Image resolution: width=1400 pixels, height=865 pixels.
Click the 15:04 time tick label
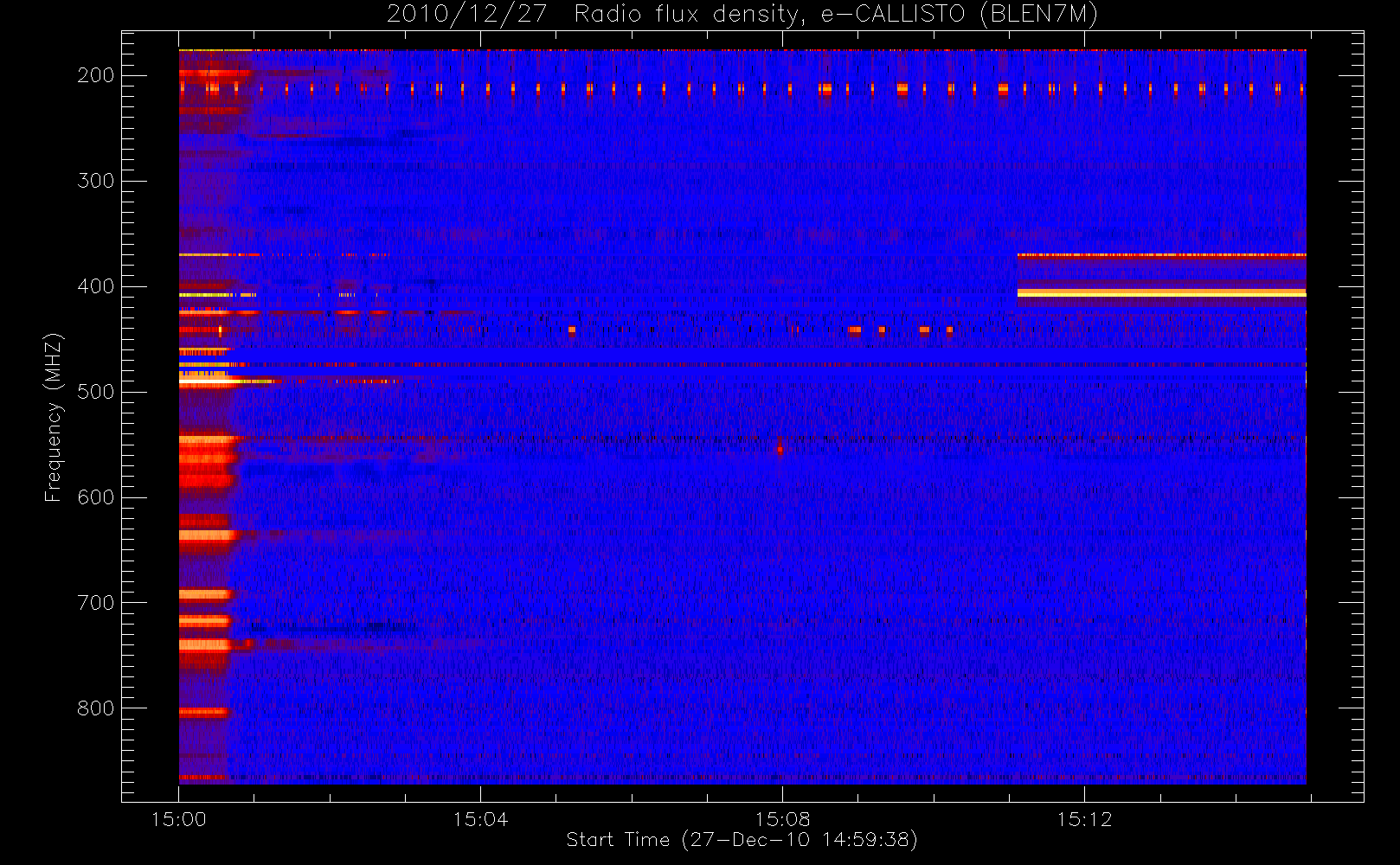tap(481, 819)
